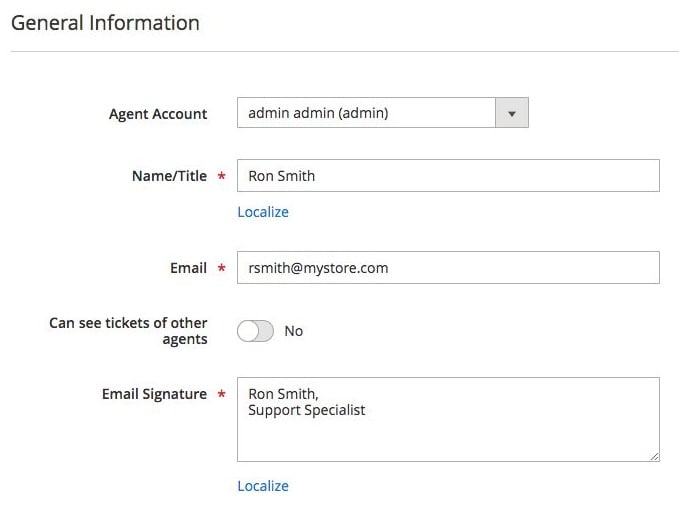679x507 pixels.
Task: Click the 'Email Signature' field label
Action: [x=154, y=394]
